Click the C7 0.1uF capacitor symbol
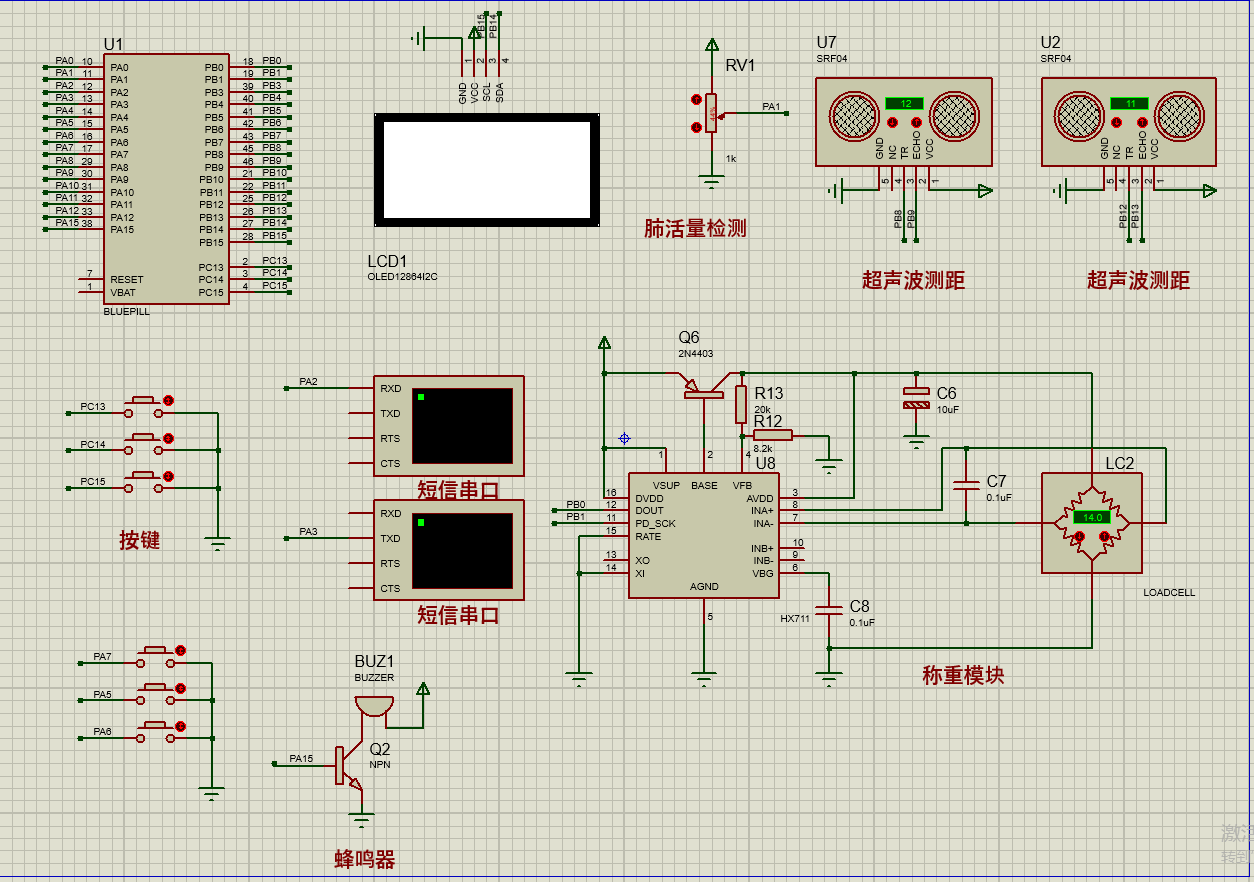Screen dimensions: 1254x882 (966, 486)
